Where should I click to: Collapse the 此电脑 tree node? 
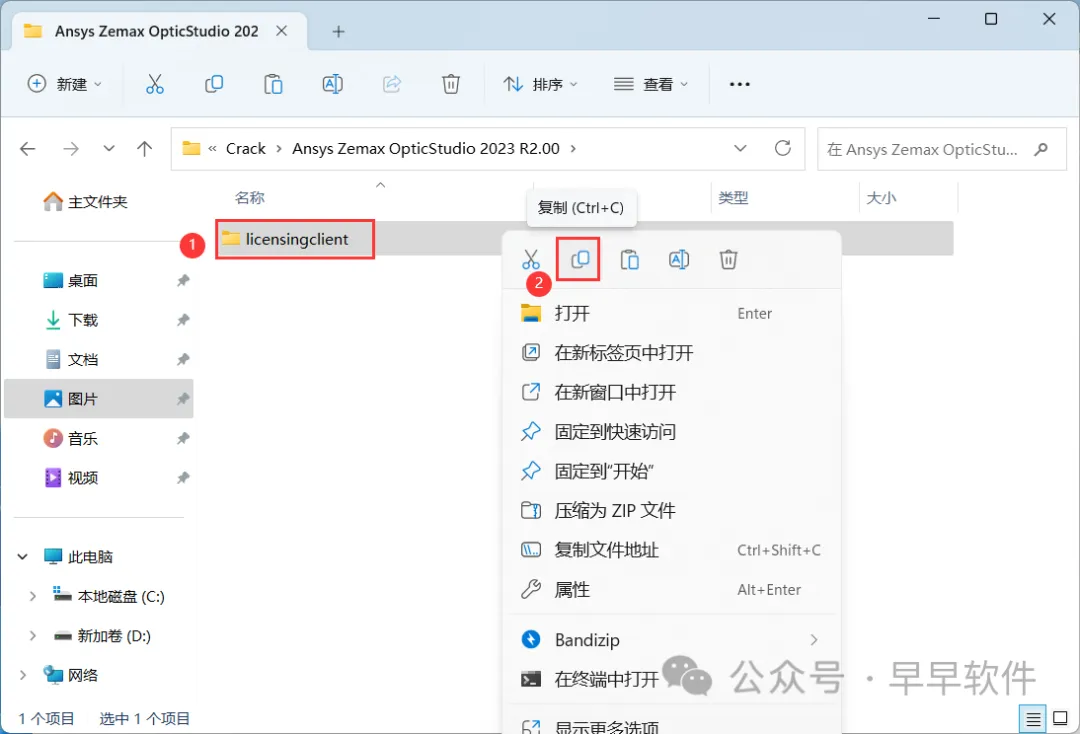coord(23,556)
